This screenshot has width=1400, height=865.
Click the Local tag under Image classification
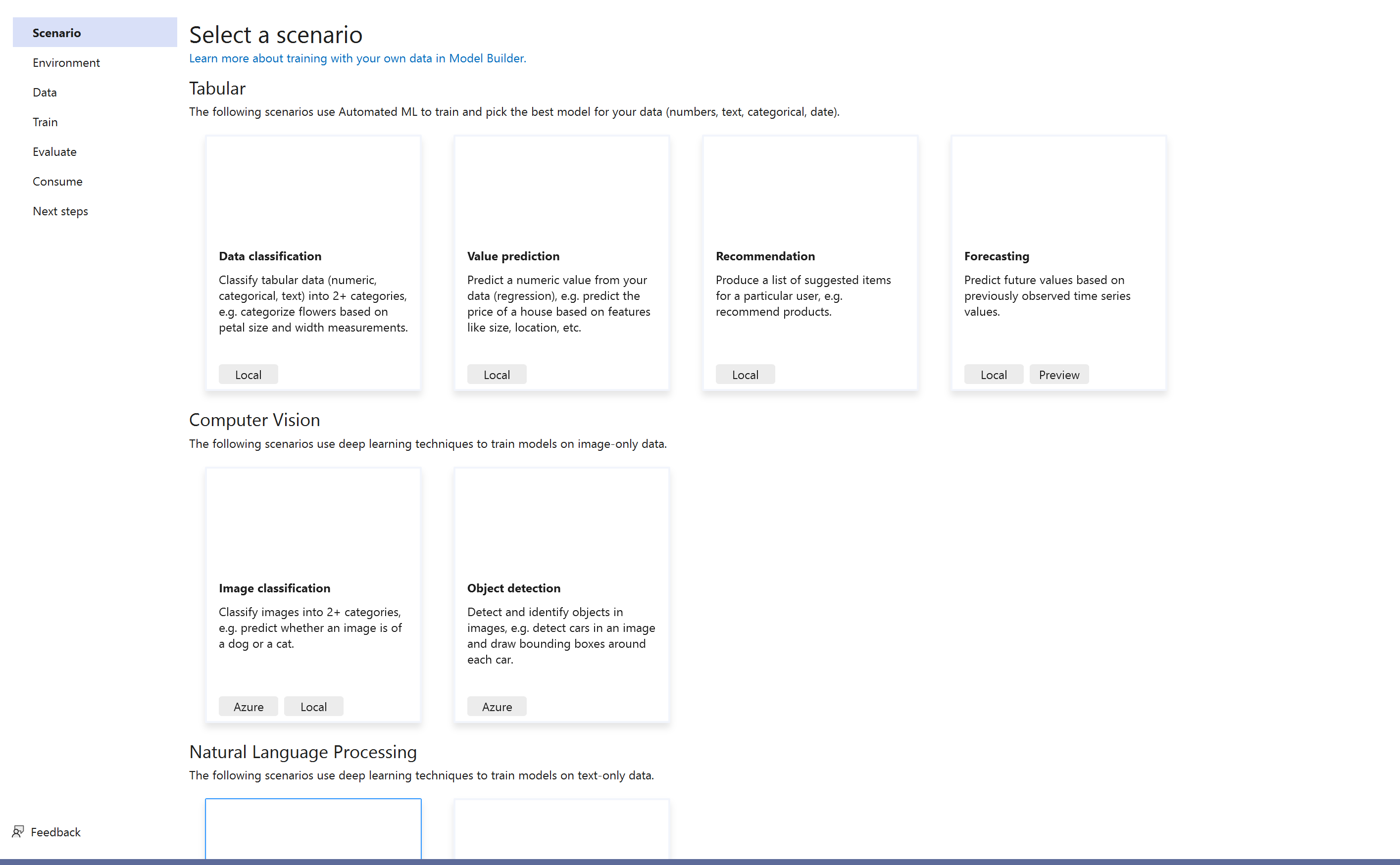point(313,706)
